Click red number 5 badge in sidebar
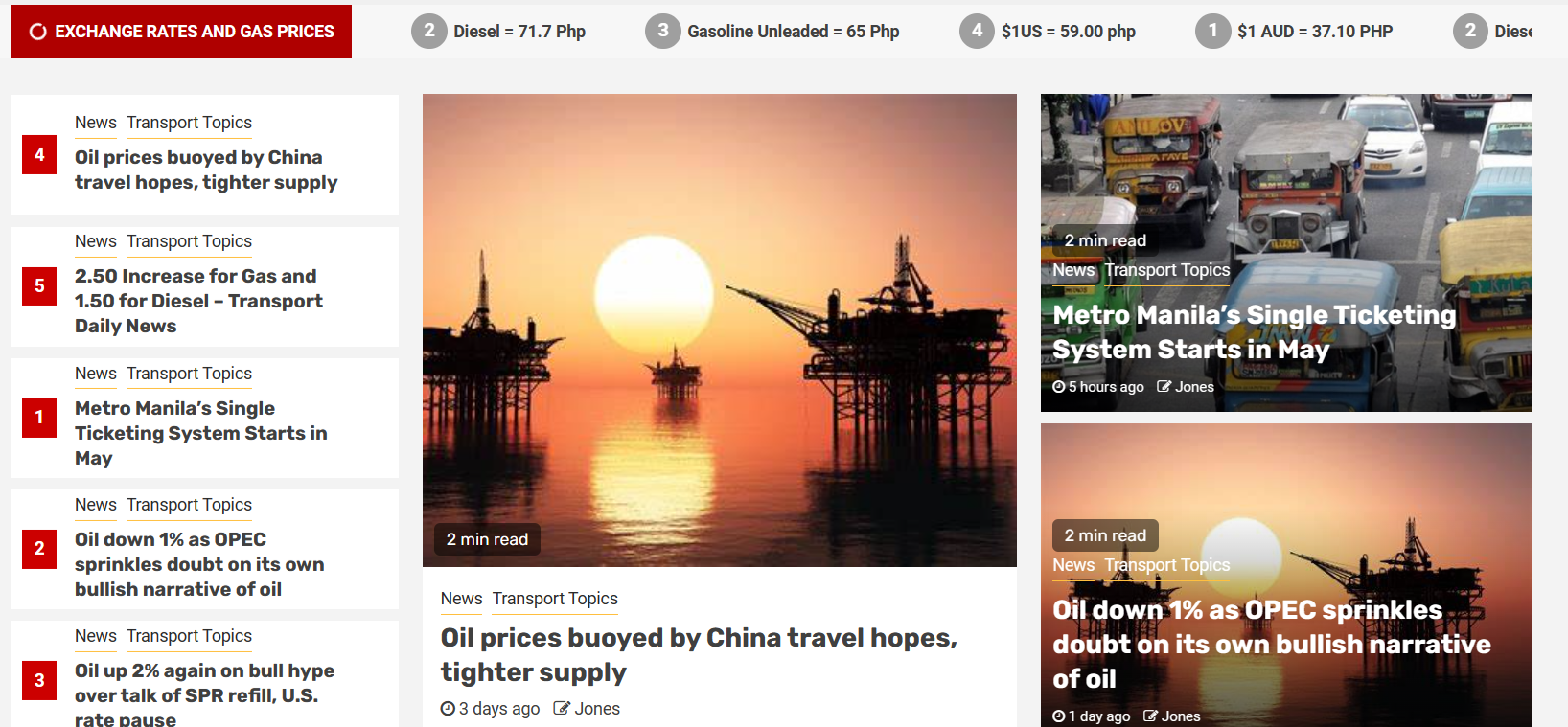This screenshot has height=727, width=1568. pos(39,285)
